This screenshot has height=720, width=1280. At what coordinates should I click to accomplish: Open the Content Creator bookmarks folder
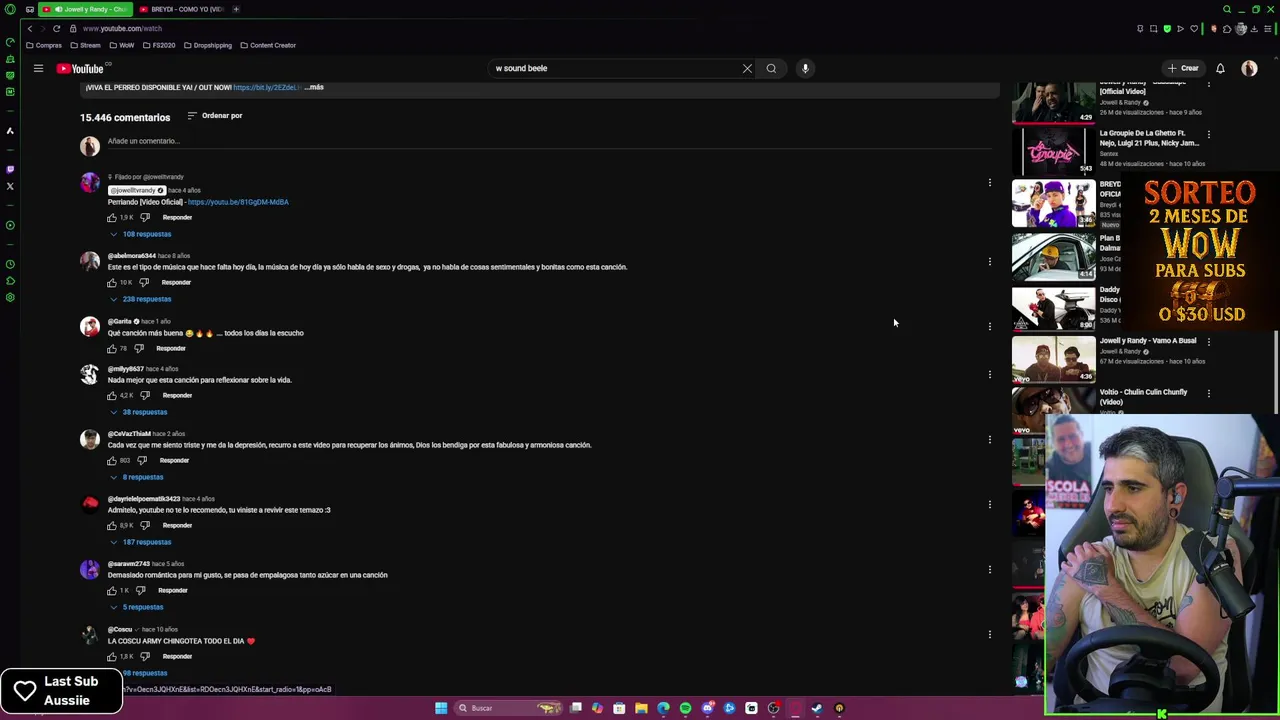pyautogui.click(x=268, y=45)
